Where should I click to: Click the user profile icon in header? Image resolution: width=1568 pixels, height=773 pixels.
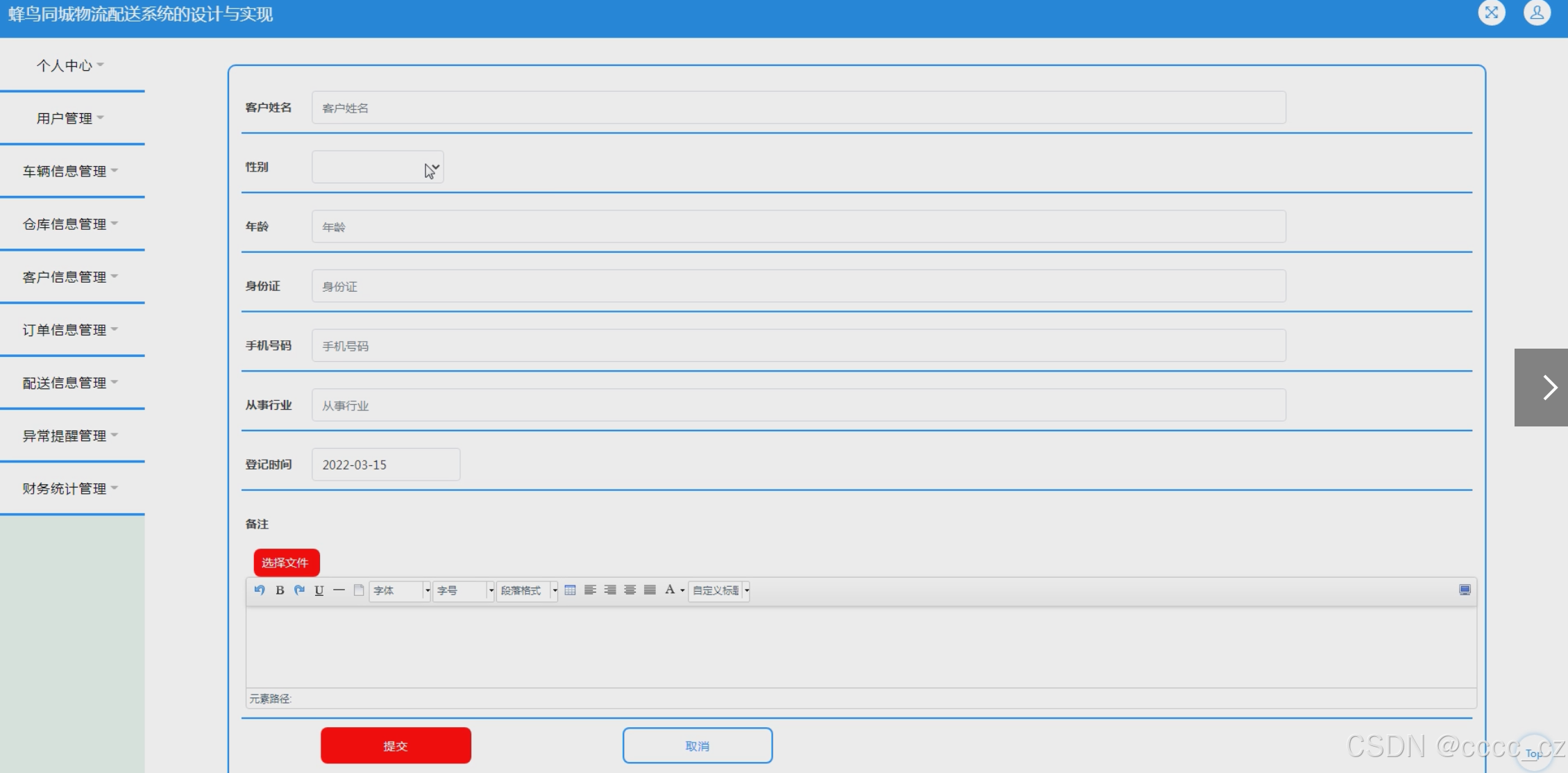pyautogui.click(x=1537, y=13)
